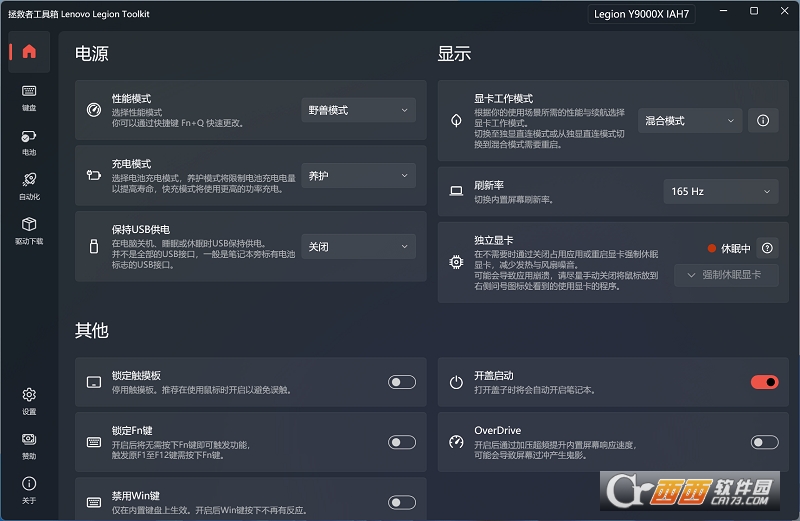The image size is (800, 521).
Task: Open the 关于 about page
Action: (x=29, y=490)
